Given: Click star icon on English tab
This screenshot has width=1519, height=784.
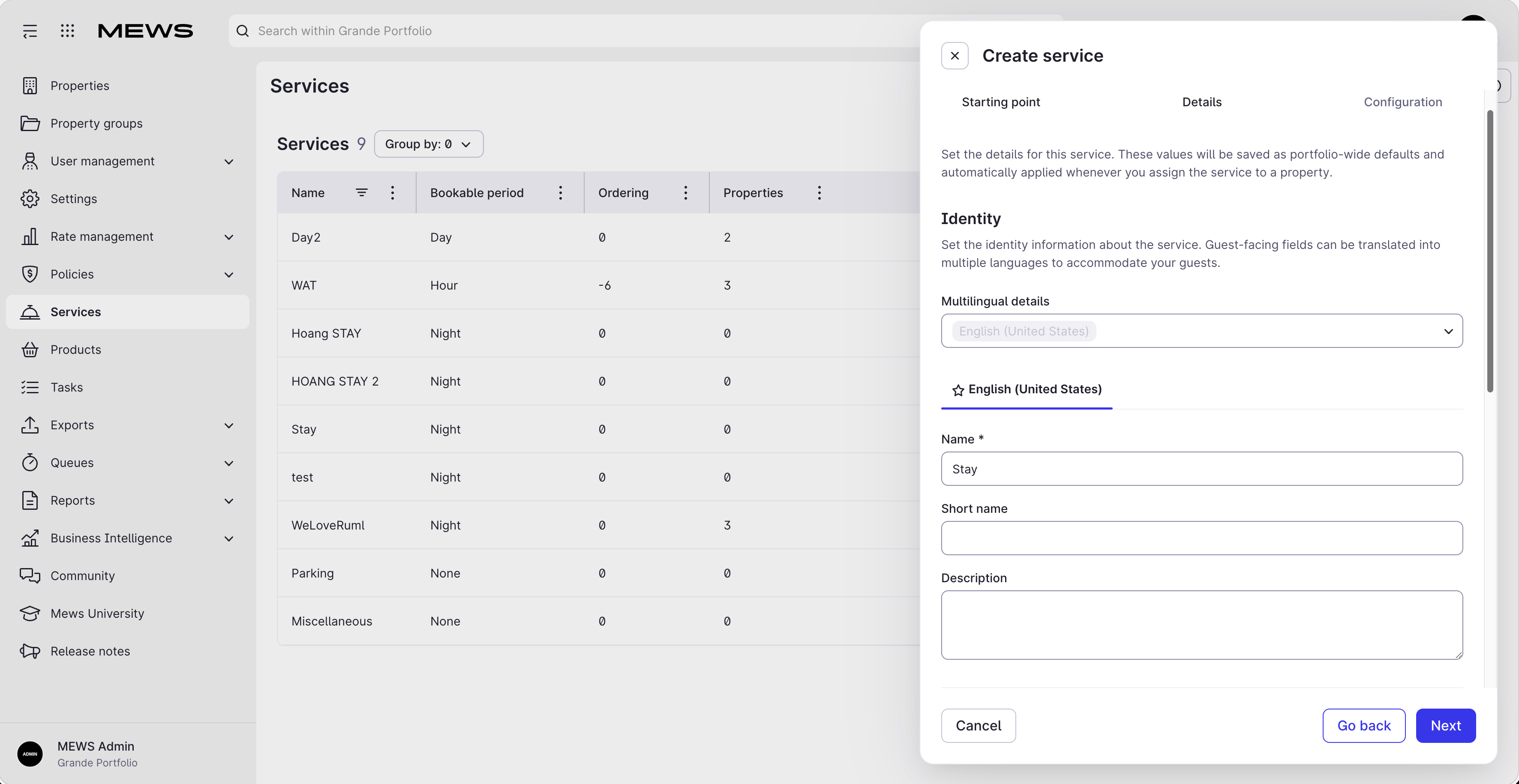Looking at the screenshot, I should coord(958,390).
